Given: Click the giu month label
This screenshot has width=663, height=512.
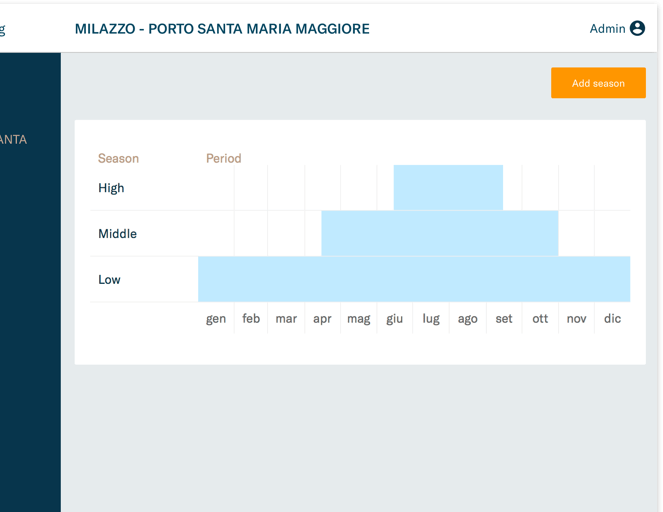Looking at the screenshot, I should [395, 319].
